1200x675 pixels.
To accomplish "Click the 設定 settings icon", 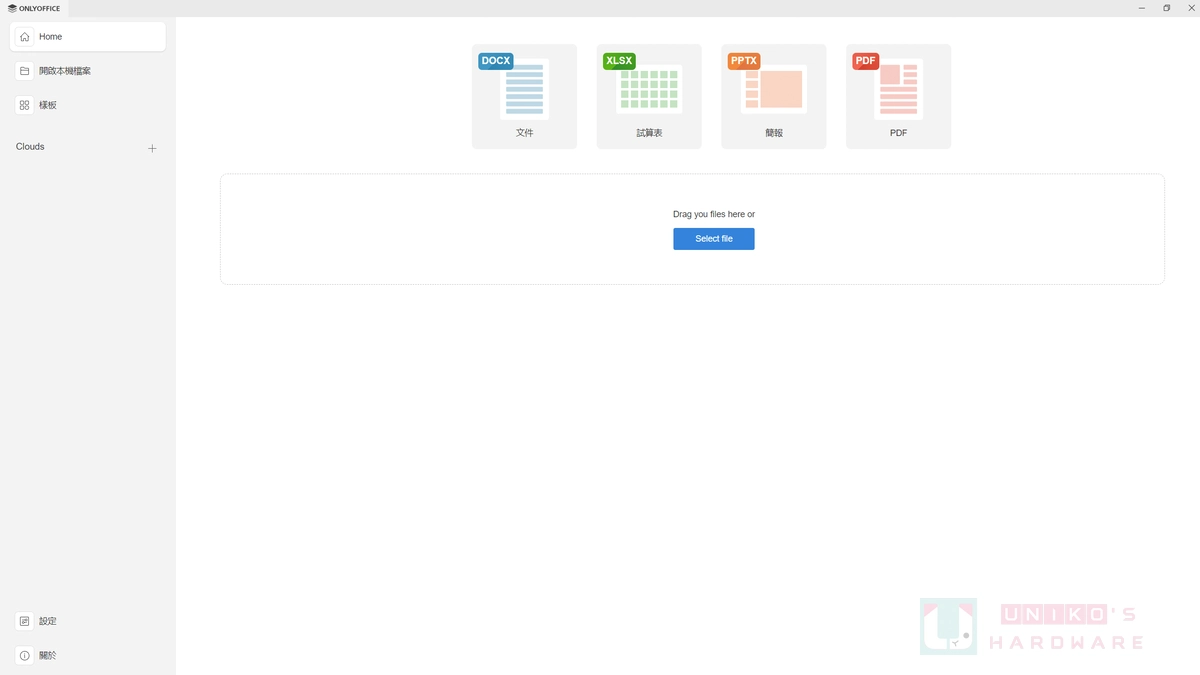I will point(25,621).
